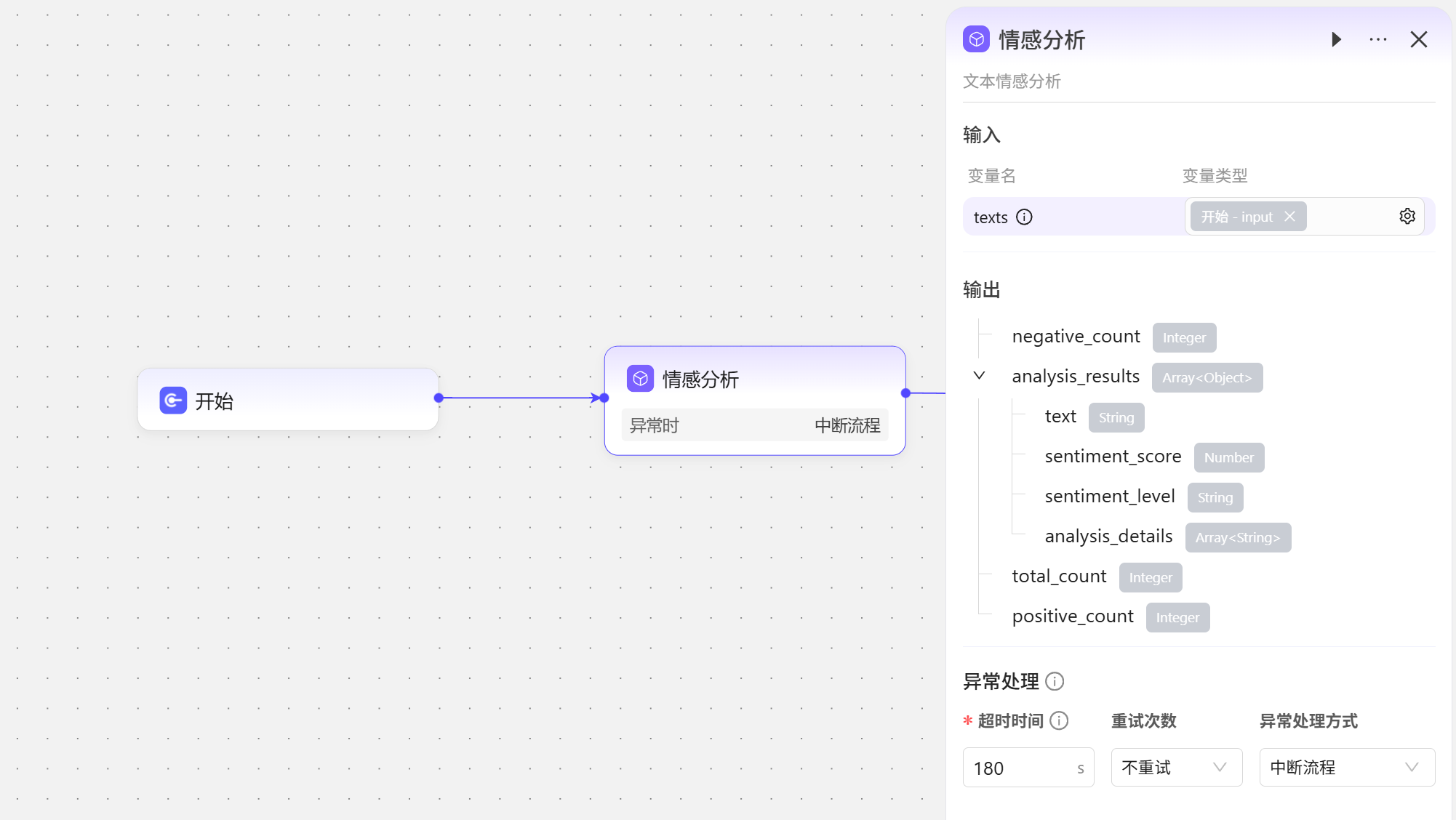Click the 情感分析 node output connector dot
This screenshot has height=820, width=1456.
[x=905, y=393]
